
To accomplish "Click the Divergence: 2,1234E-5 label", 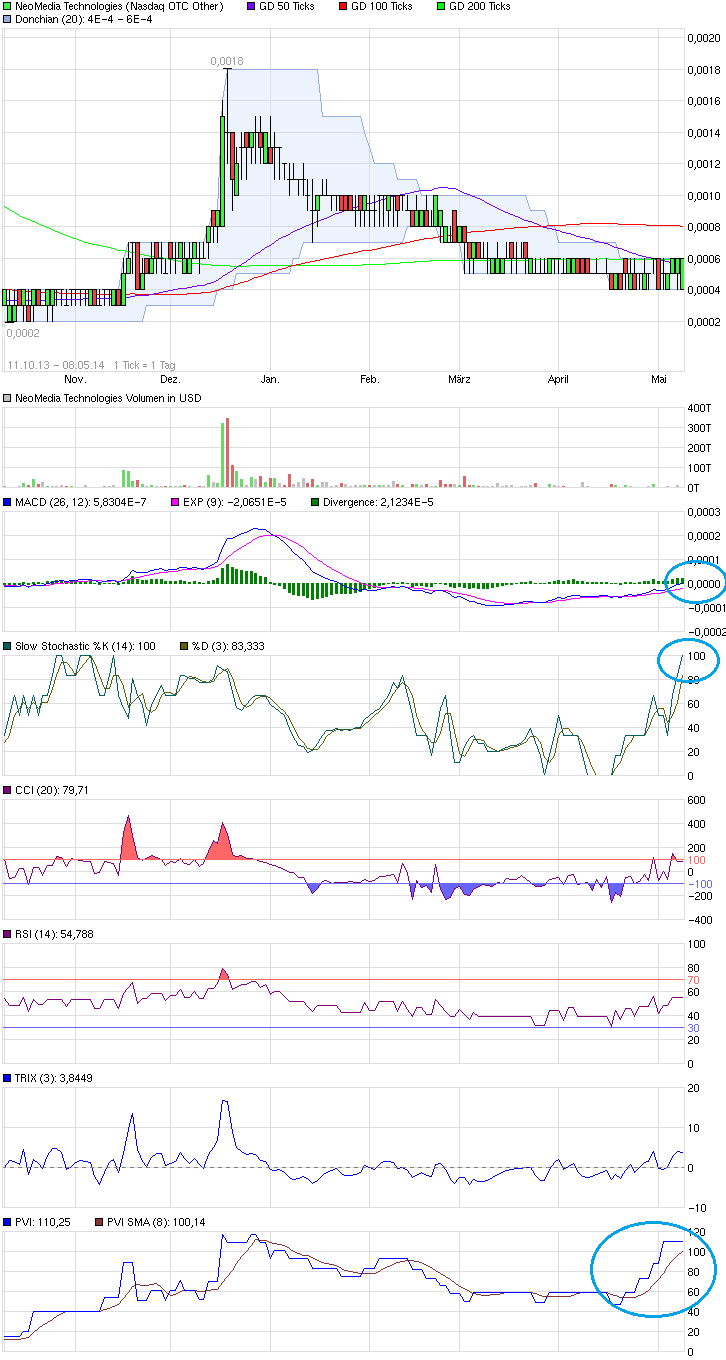I will [380, 502].
